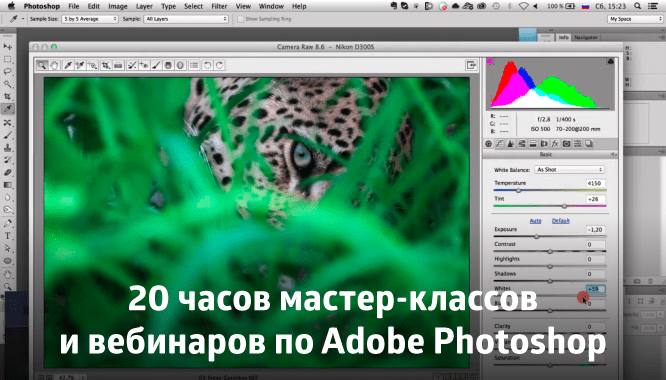Image resolution: width=666 pixels, height=380 pixels.
Task: Choose the Spot Removal tool
Action: (132, 65)
